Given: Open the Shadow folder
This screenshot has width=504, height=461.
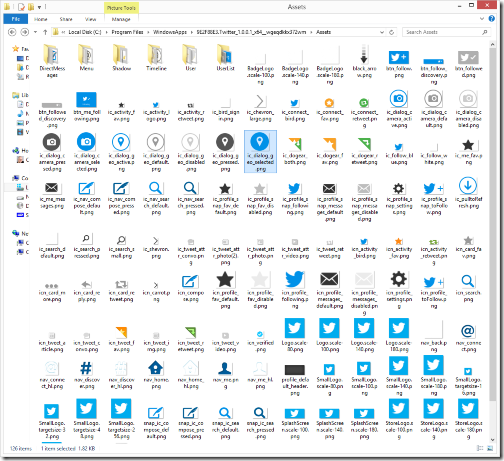Looking at the screenshot, I should click(x=121, y=58).
